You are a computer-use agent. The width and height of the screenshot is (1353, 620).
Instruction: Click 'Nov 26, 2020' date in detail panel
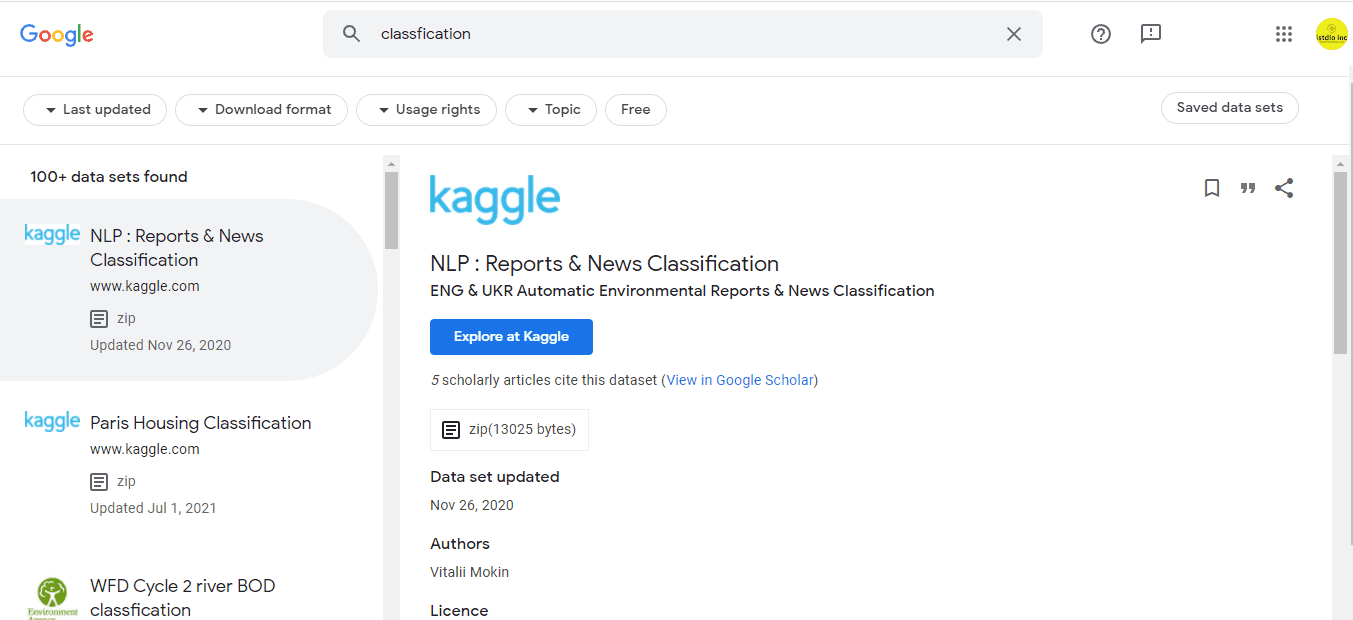point(472,505)
